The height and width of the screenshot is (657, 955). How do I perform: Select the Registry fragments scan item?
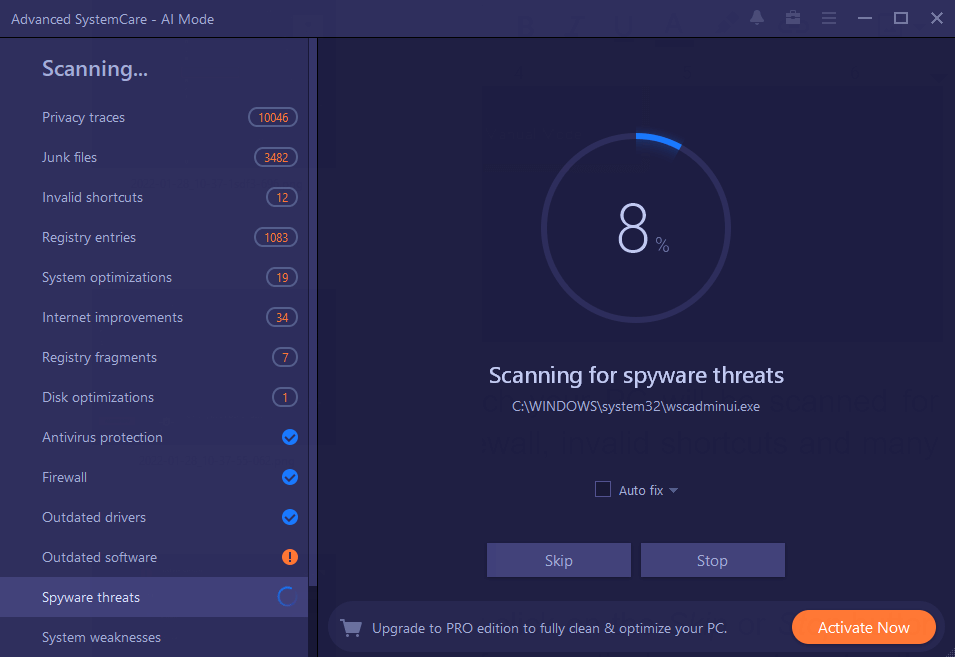coord(154,357)
